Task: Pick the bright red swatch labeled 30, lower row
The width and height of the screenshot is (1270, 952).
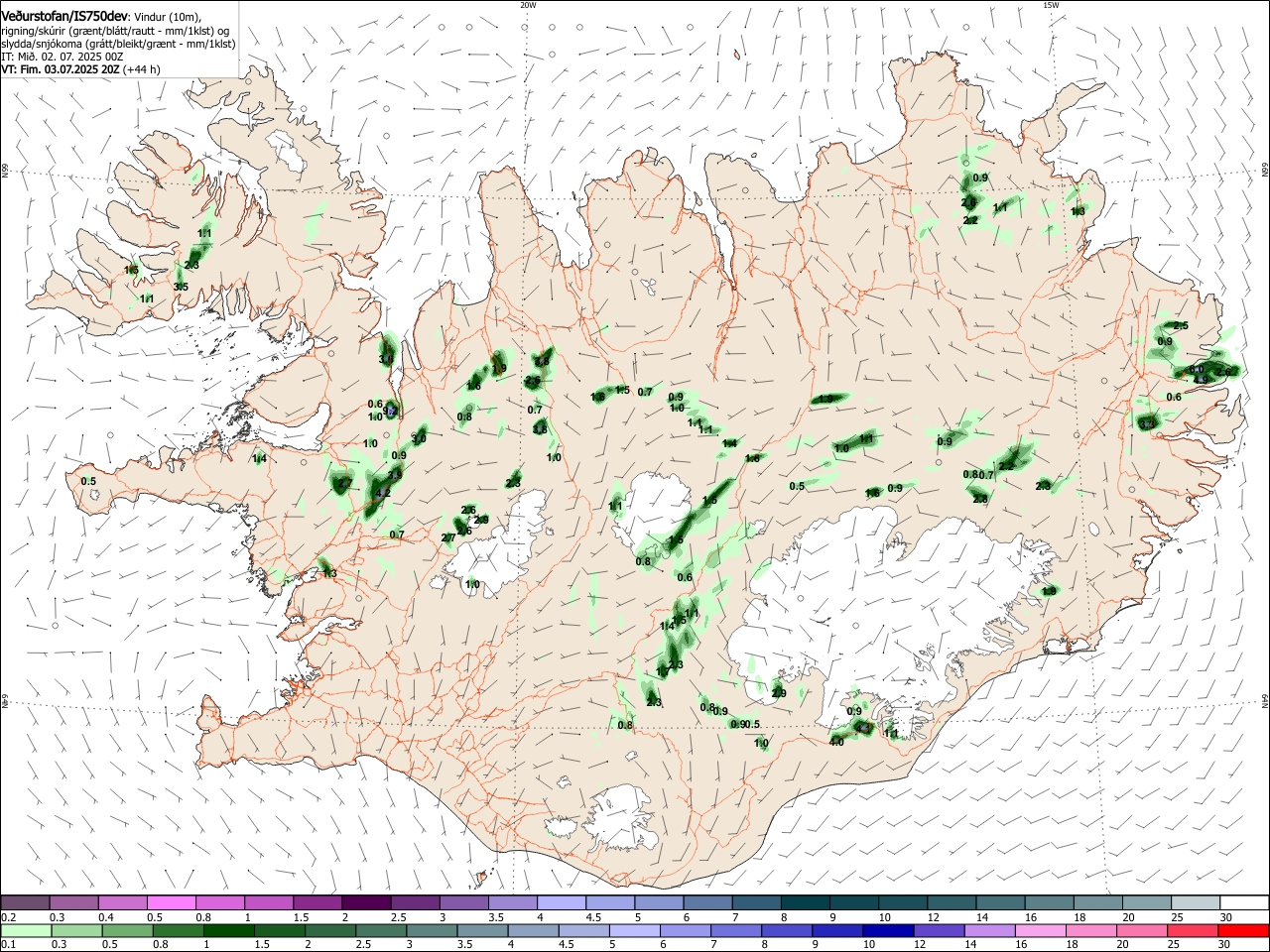Action: [1243, 930]
